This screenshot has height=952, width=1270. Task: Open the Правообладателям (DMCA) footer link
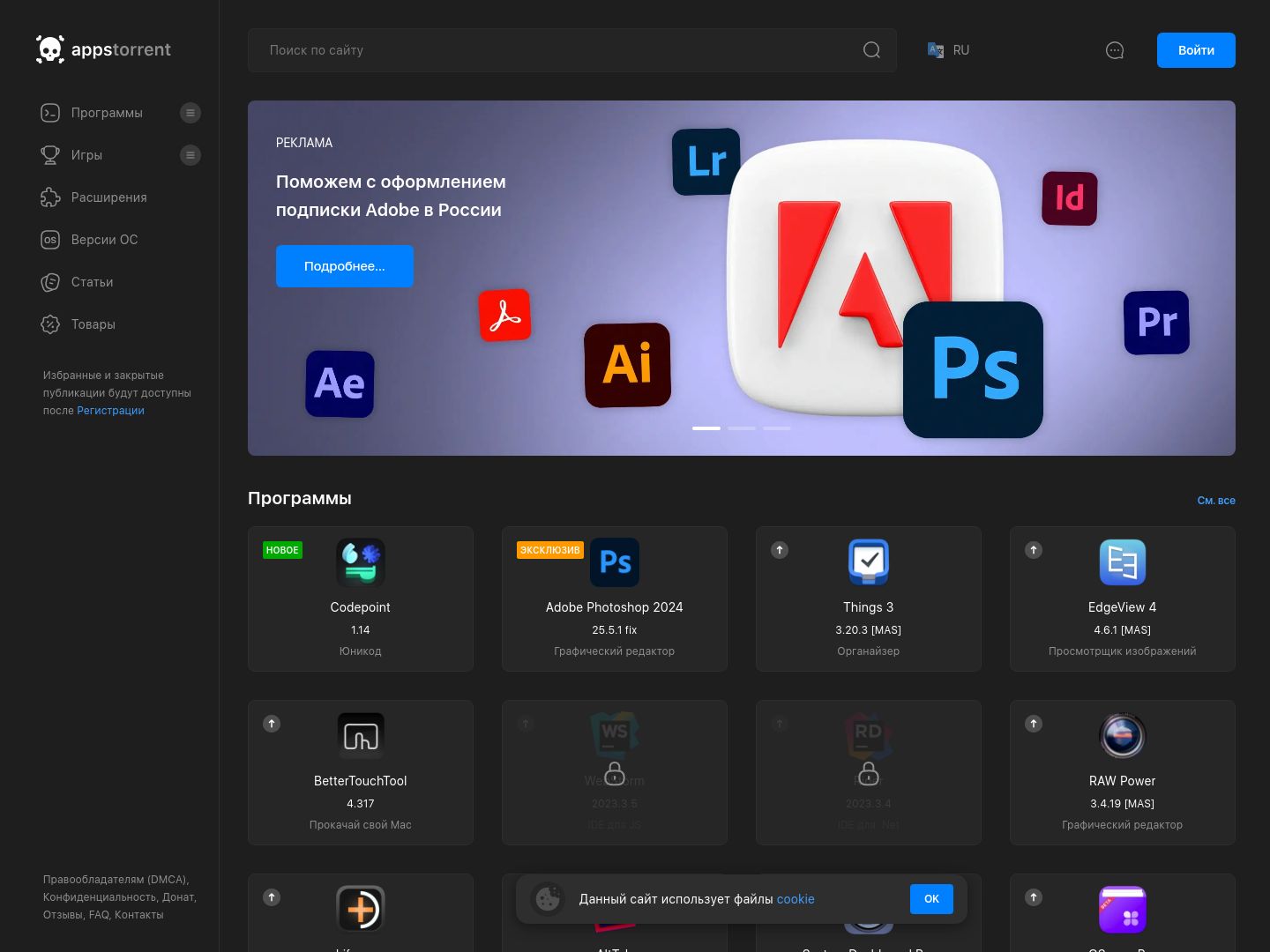[115, 880]
